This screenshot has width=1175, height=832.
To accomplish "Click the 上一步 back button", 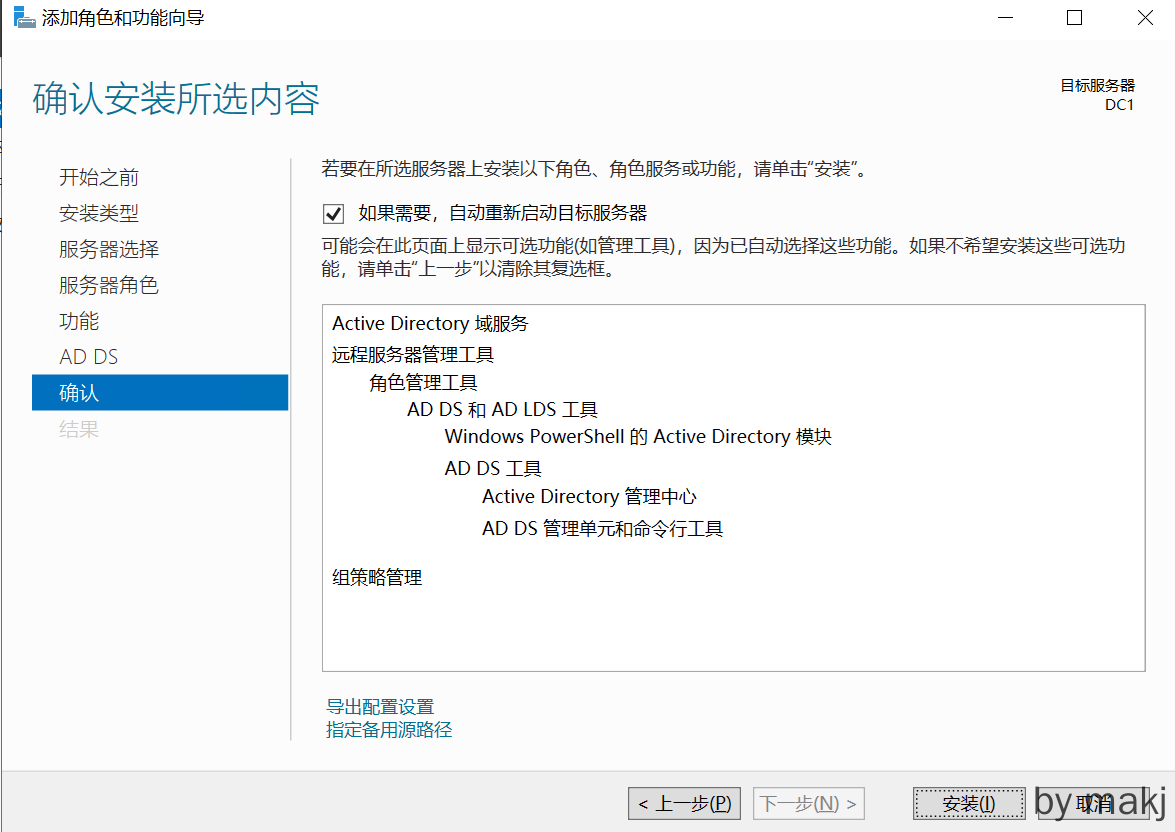I will click(x=684, y=803).
